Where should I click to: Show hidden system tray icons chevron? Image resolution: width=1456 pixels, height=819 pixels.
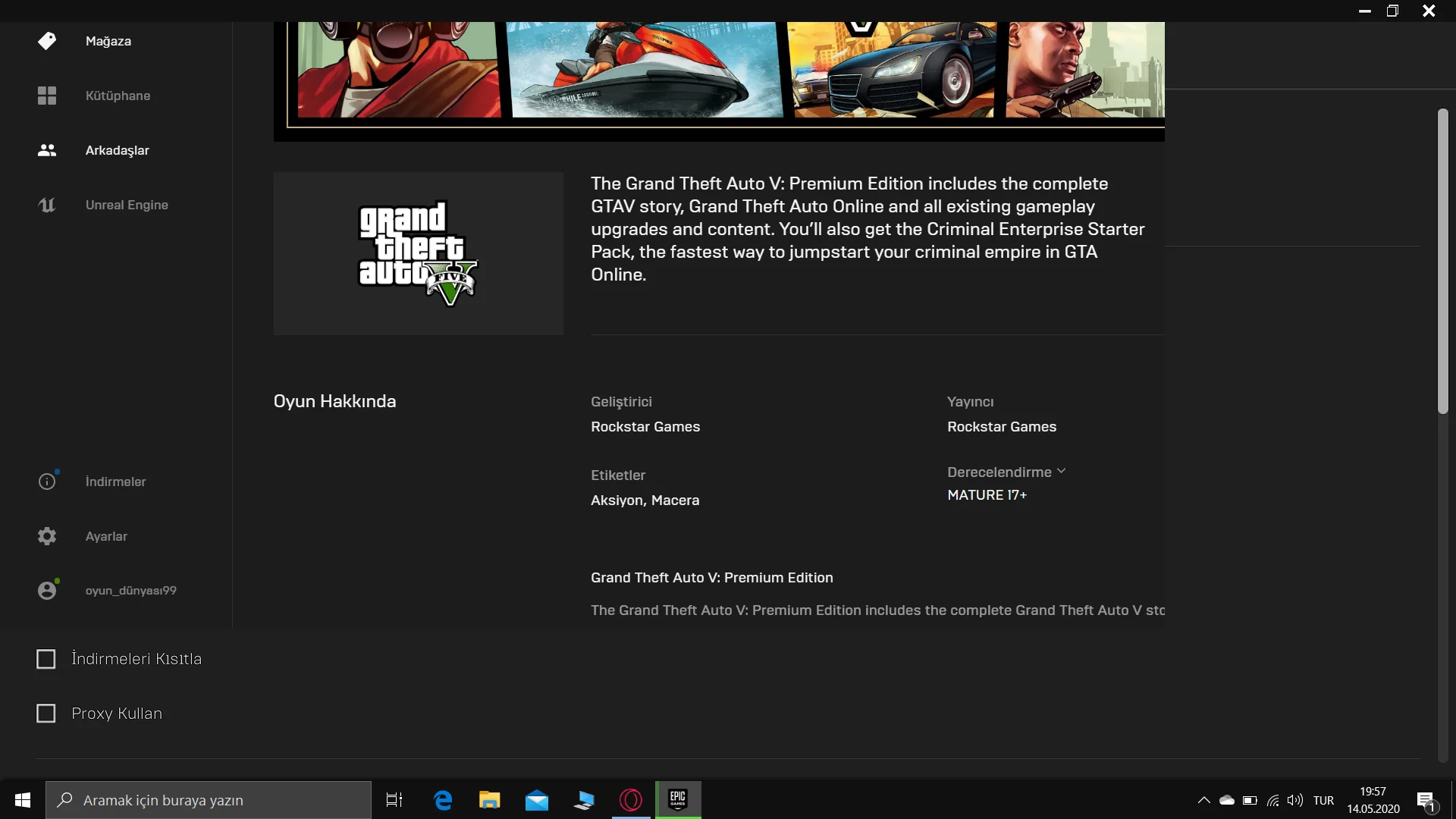(1203, 800)
